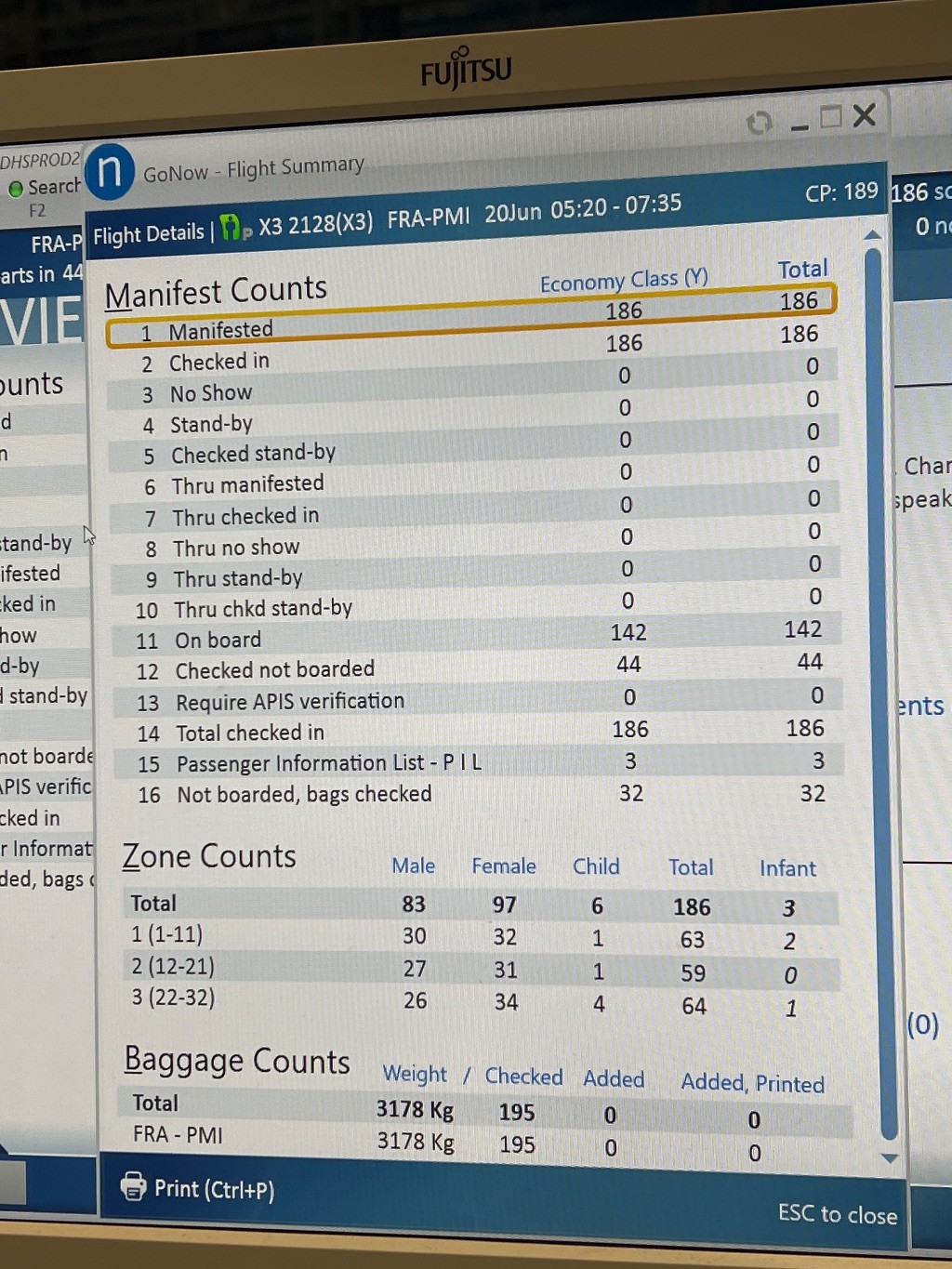Click the printer icon at bottom

[x=134, y=1186]
